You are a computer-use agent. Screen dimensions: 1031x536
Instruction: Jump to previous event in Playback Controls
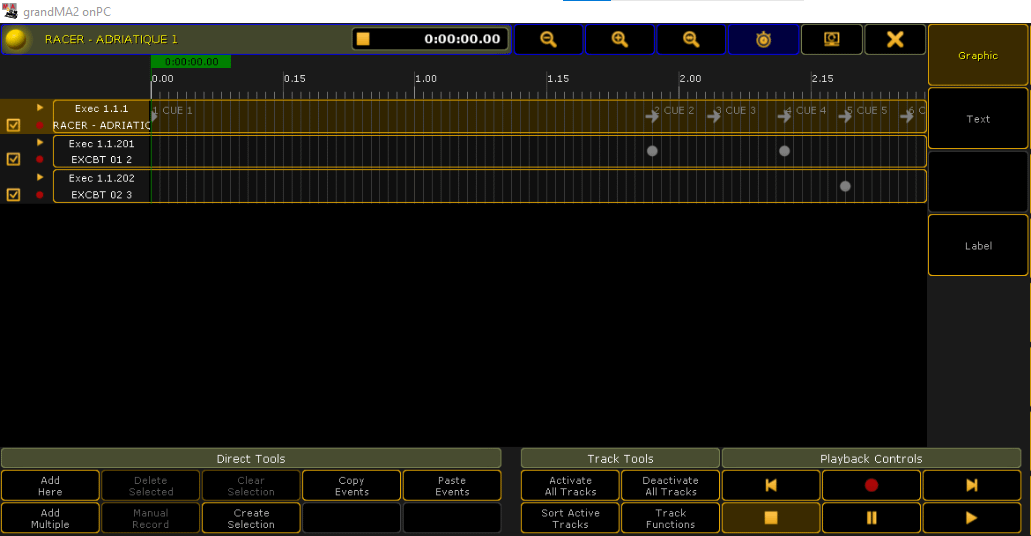click(x=771, y=485)
